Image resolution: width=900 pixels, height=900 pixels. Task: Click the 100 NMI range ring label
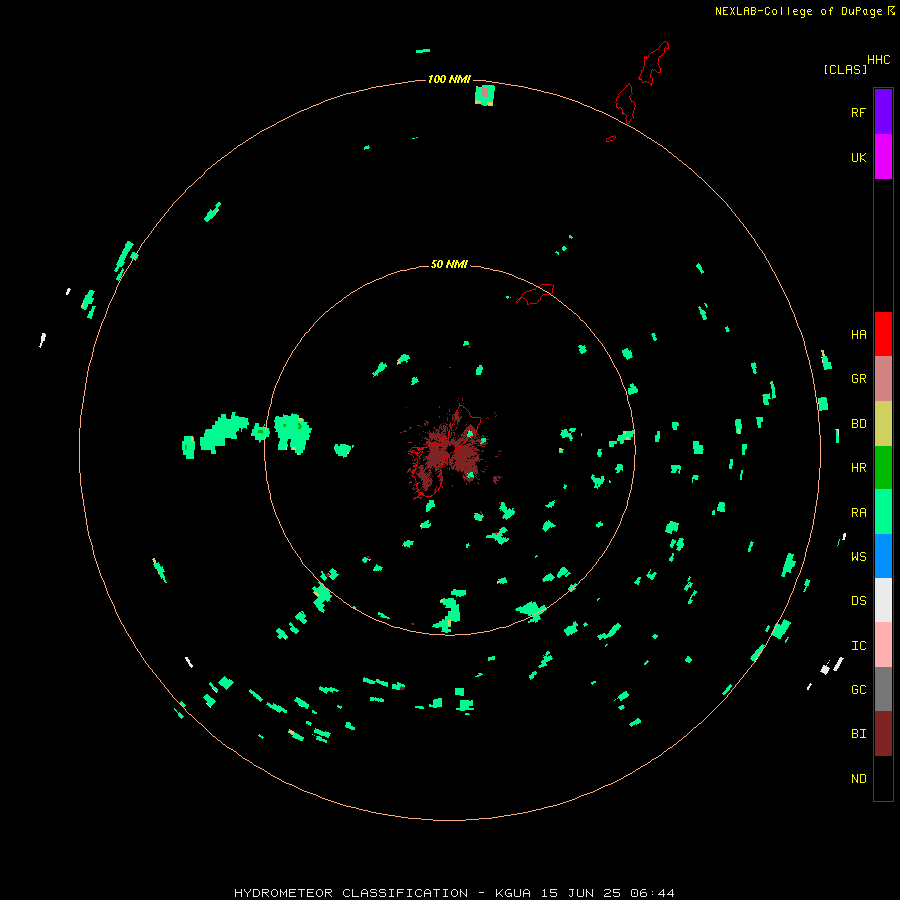(x=449, y=79)
